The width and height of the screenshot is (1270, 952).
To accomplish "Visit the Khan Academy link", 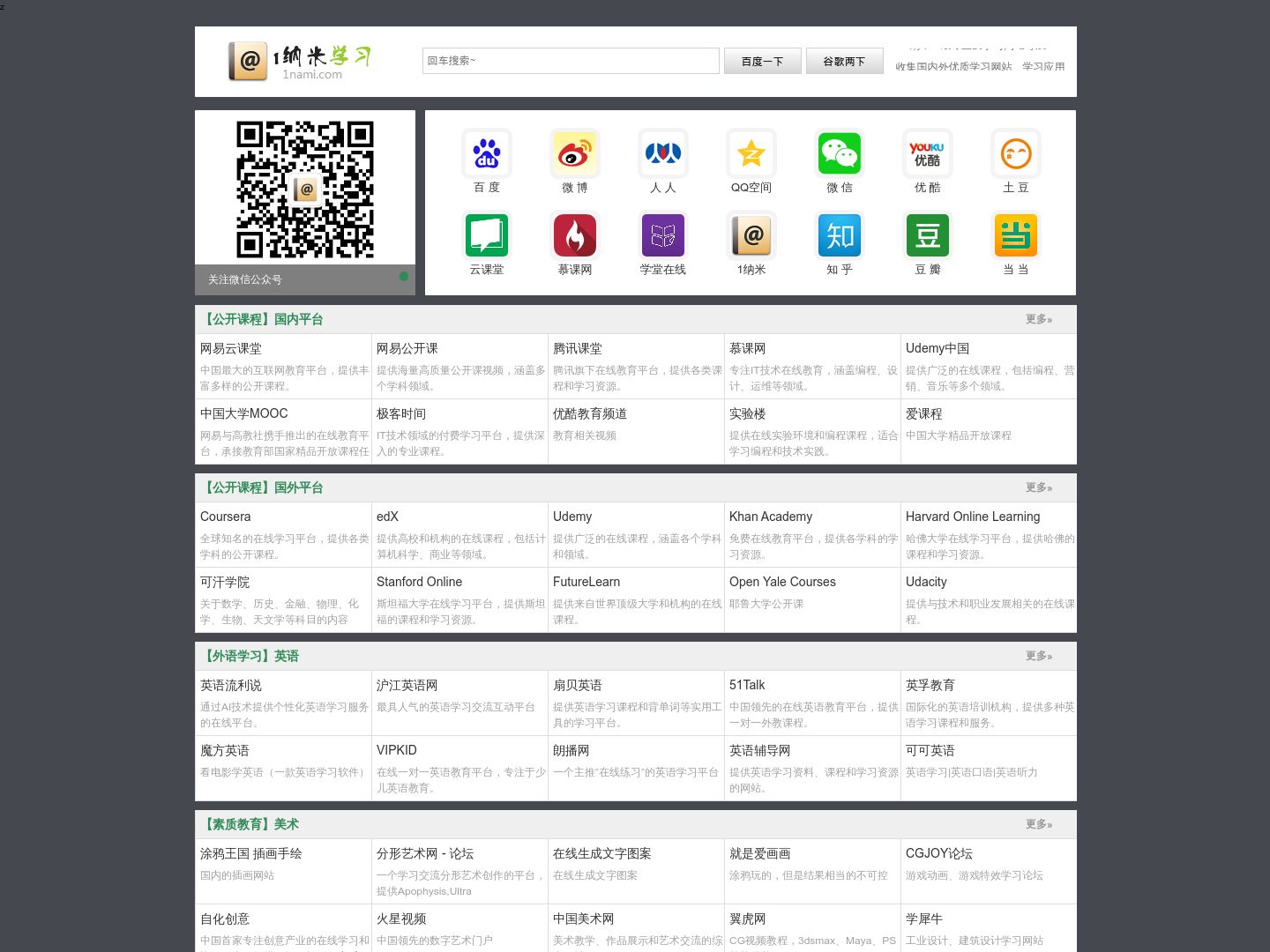I will click(771, 517).
